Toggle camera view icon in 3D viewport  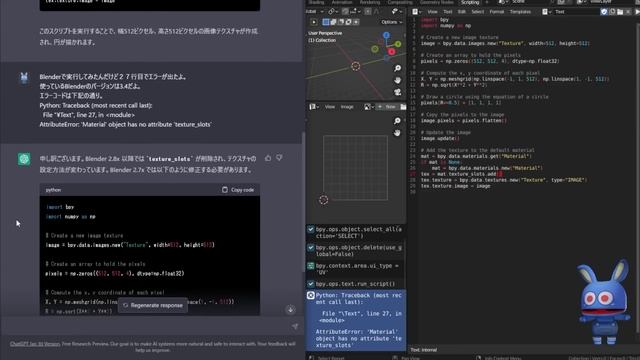pyautogui.click(x=398, y=92)
